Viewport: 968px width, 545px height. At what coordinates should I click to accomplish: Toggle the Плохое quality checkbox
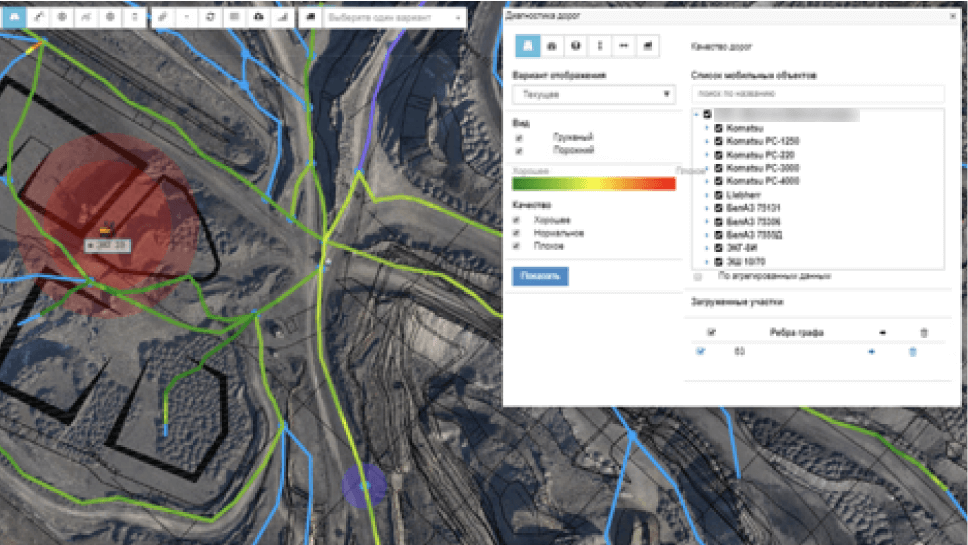pyautogui.click(x=518, y=245)
